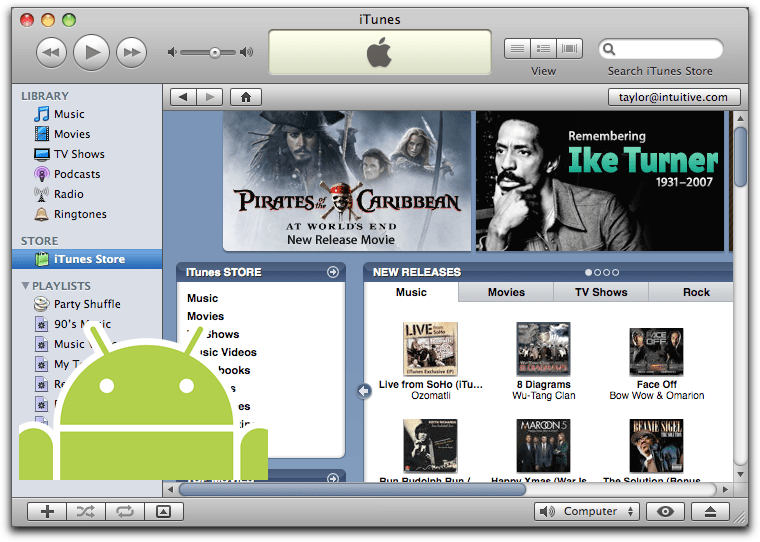Open the Ozomatli artist link
760x542 pixels.
point(430,396)
